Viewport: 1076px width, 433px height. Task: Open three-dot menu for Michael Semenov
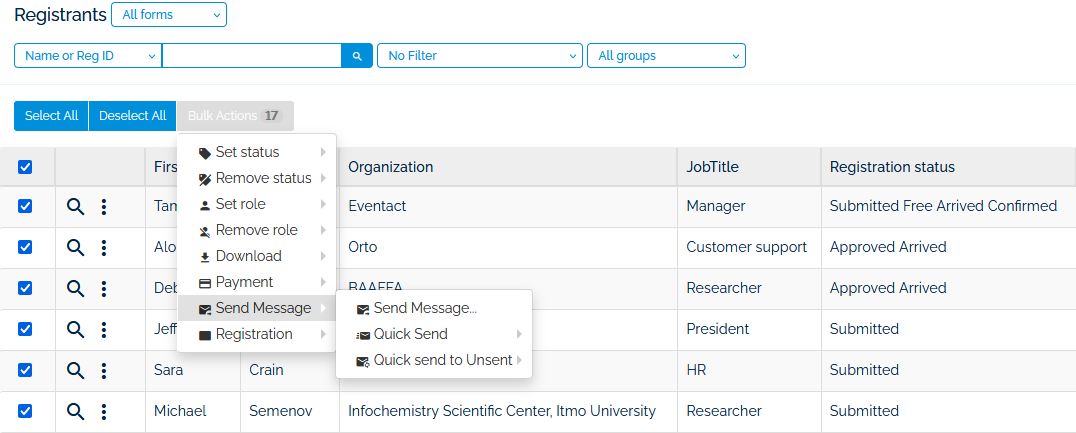[x=104, y=411]
